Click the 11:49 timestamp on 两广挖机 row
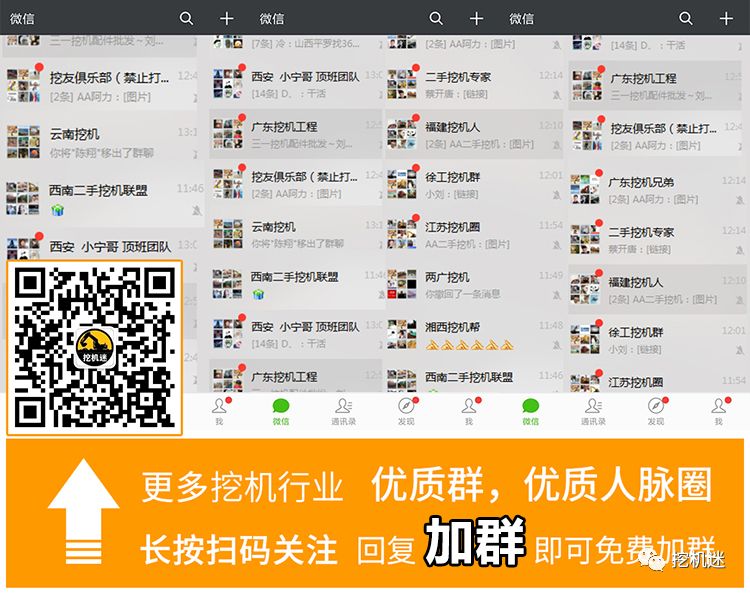 click(551, 276)
